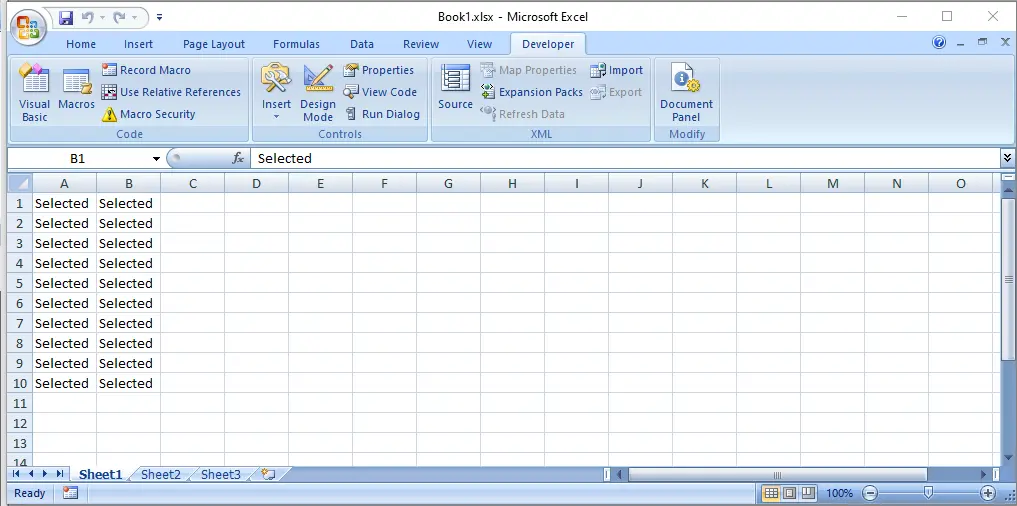1017x506 pixels.
Task: Click the vertical scrollbar
Action: point(1008,280)
